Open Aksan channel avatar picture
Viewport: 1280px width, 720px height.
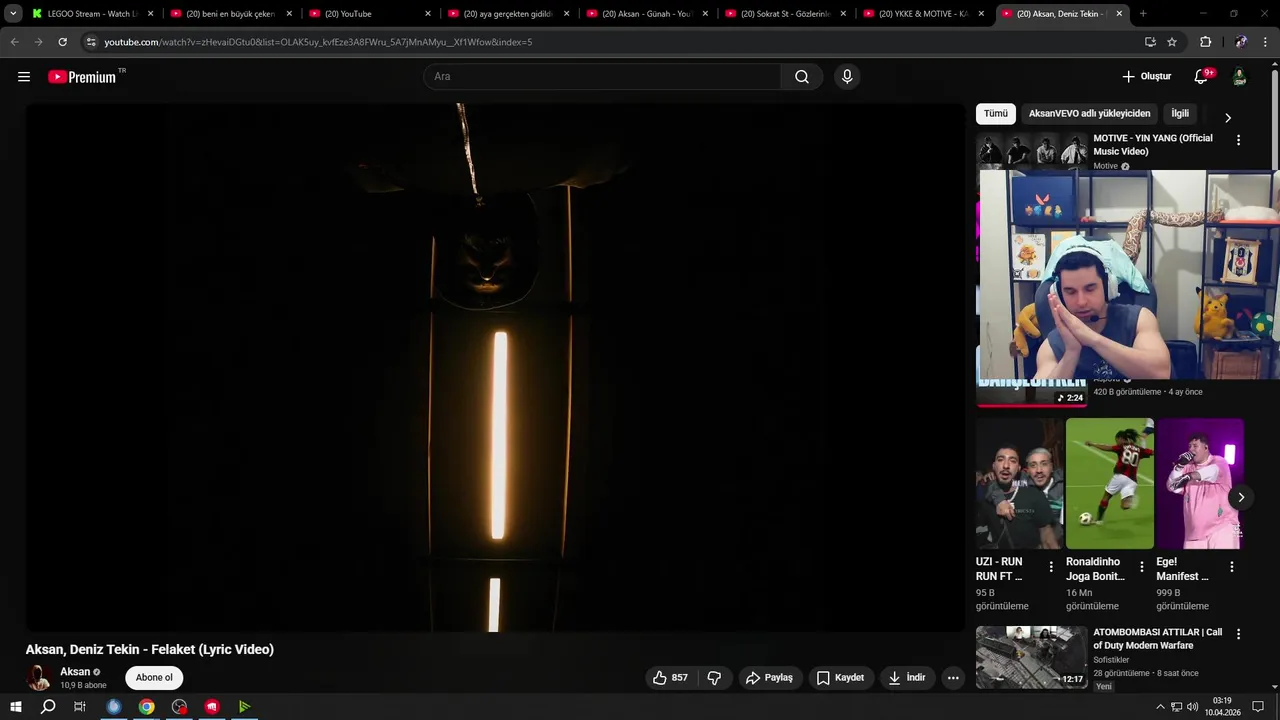click(x=39, y=678)
